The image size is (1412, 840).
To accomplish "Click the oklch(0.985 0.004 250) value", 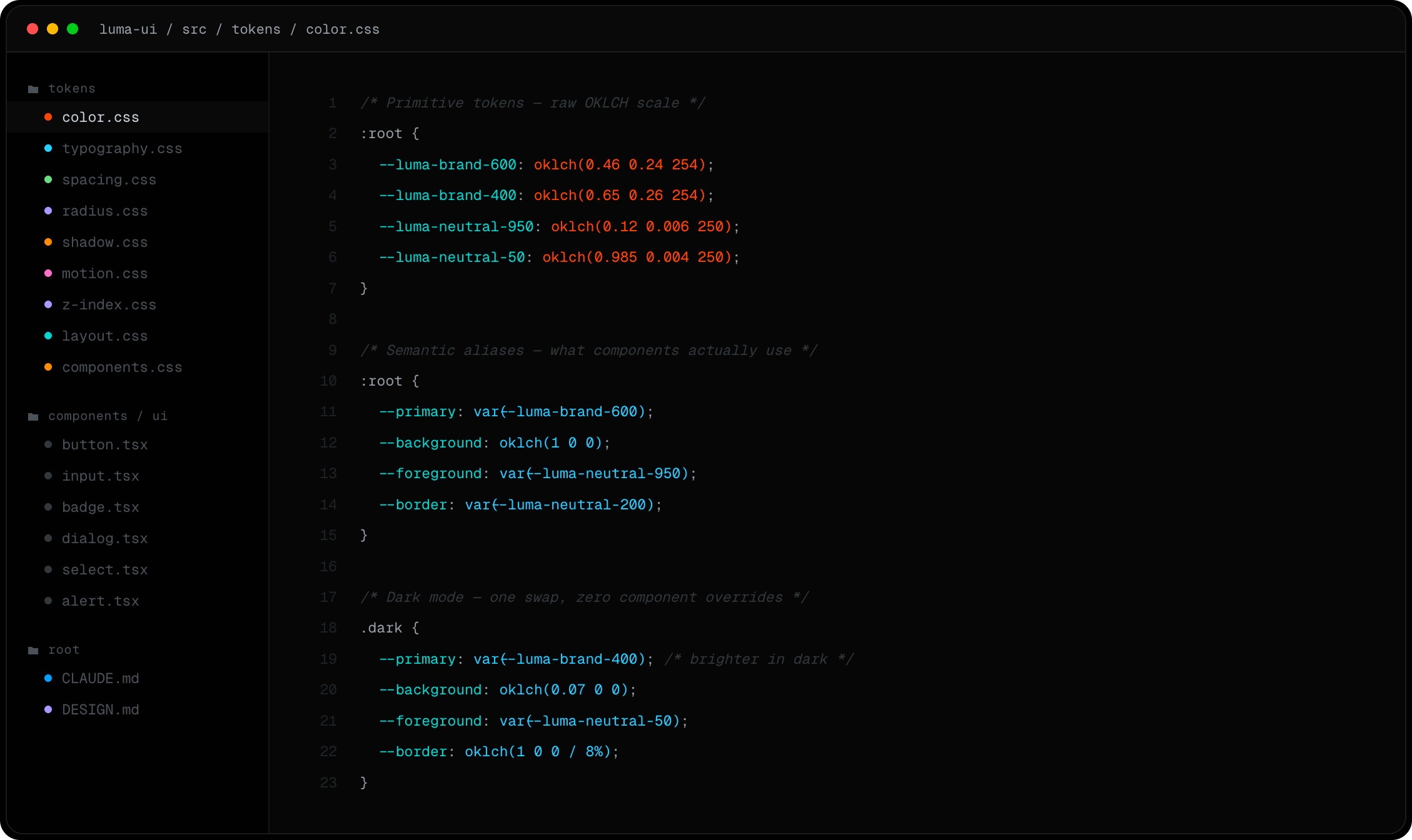I will [x=637, y=257].
